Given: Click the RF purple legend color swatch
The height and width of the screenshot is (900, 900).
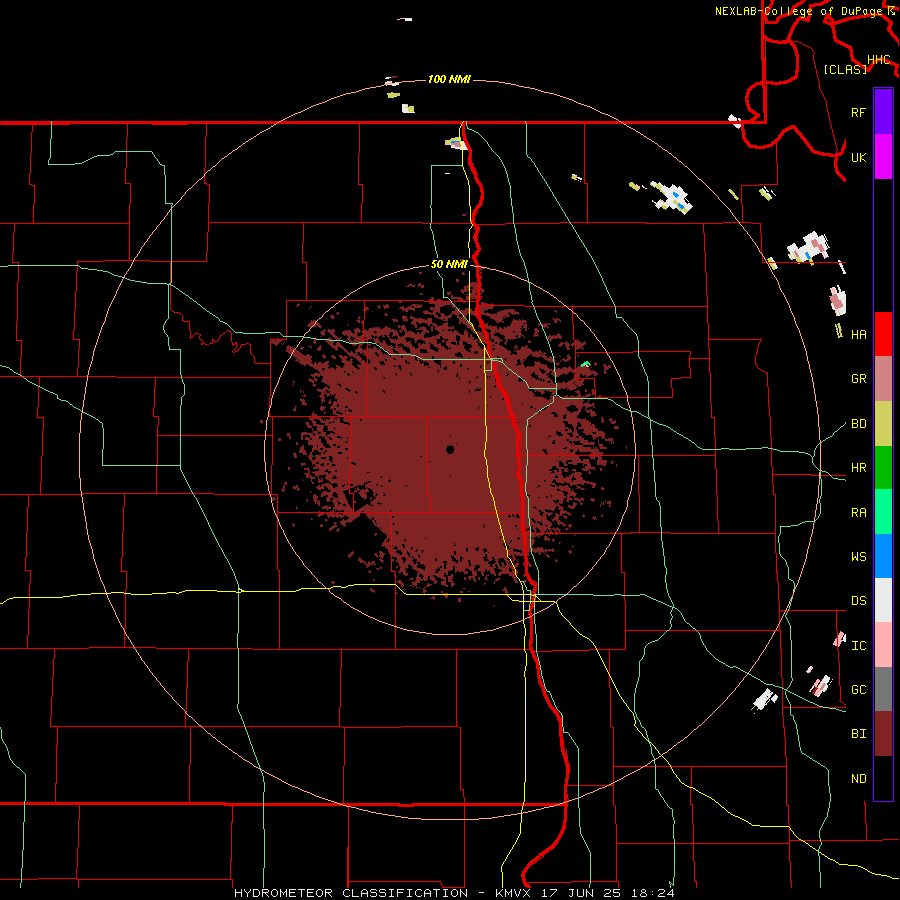Looking at the screenshot, I should (x=883, y=112).
